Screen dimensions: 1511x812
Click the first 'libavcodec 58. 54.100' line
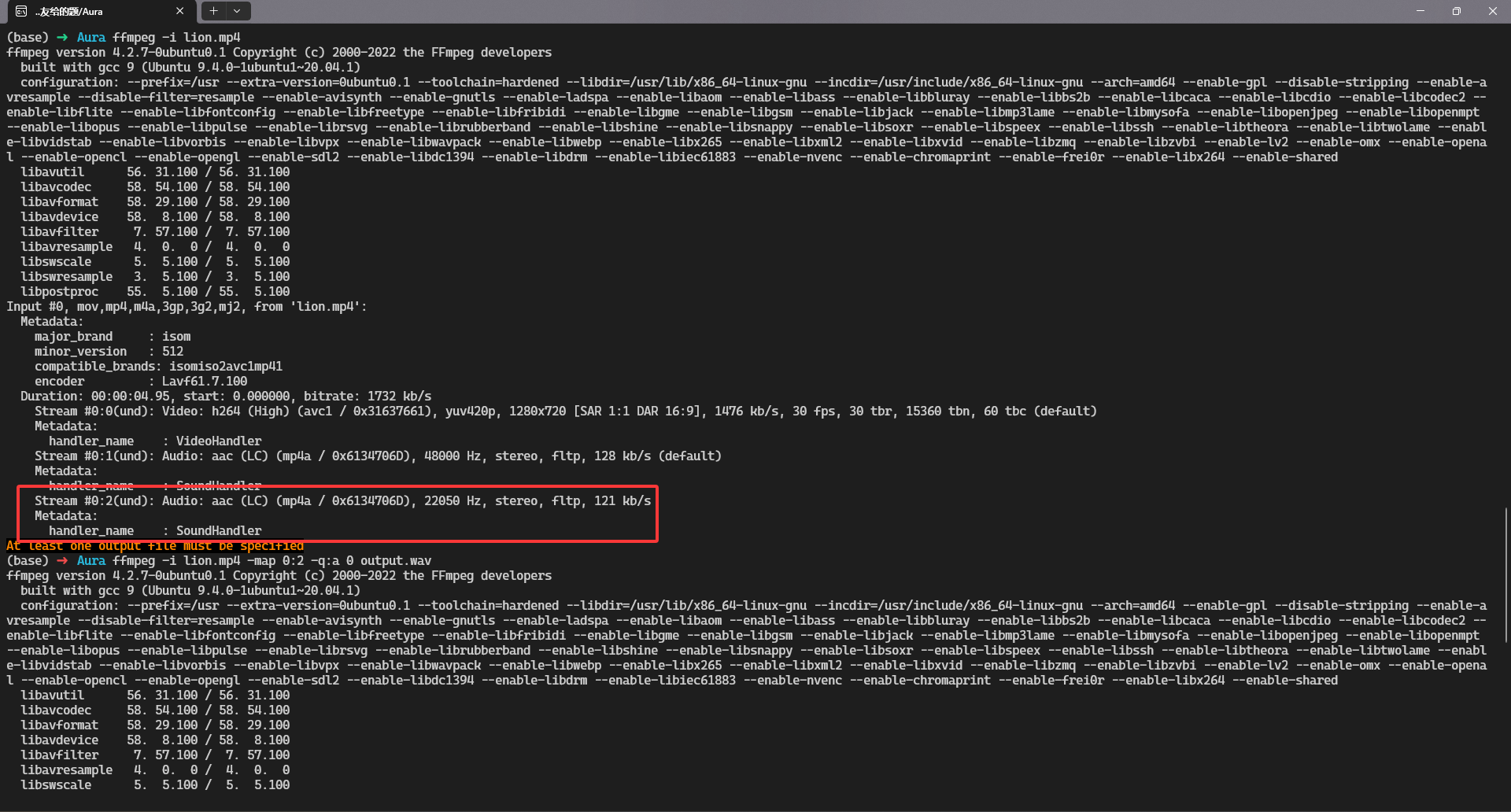pos(155,186)
